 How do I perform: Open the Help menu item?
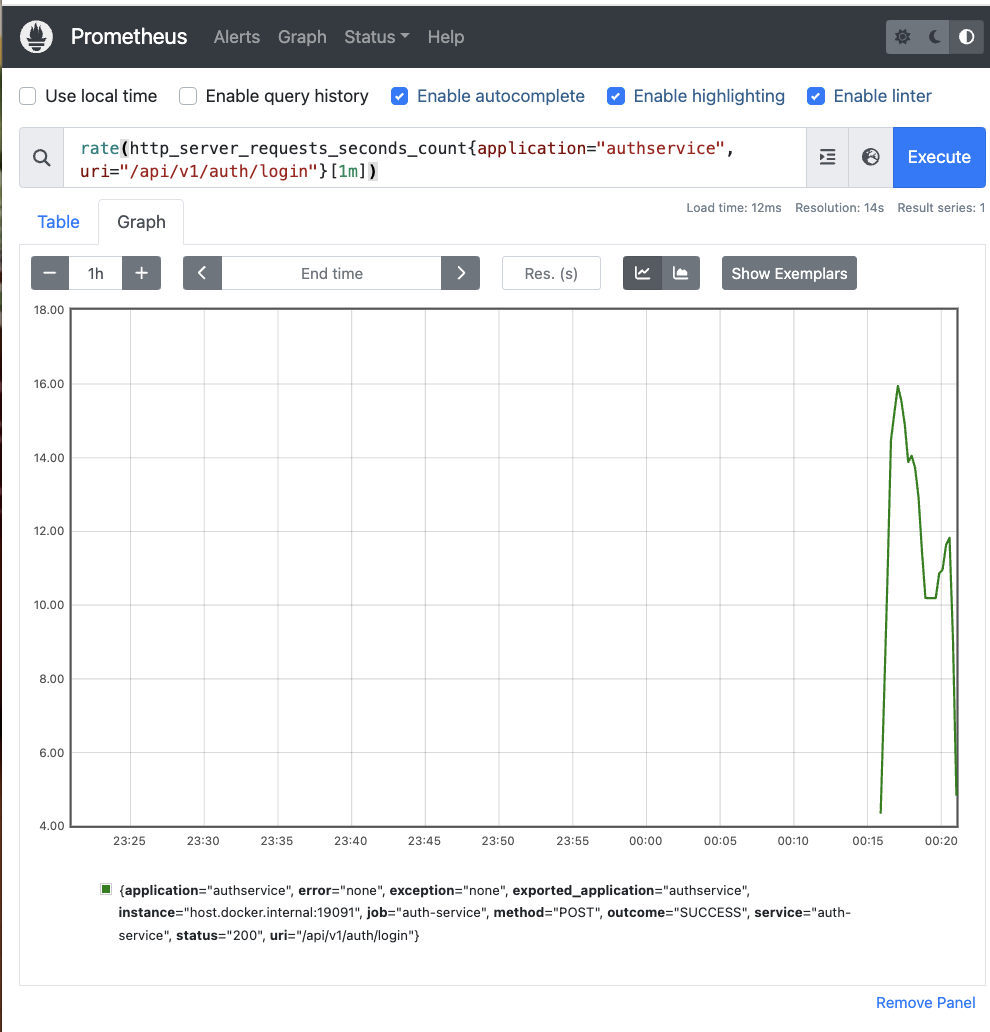click(x=446, y=37)
